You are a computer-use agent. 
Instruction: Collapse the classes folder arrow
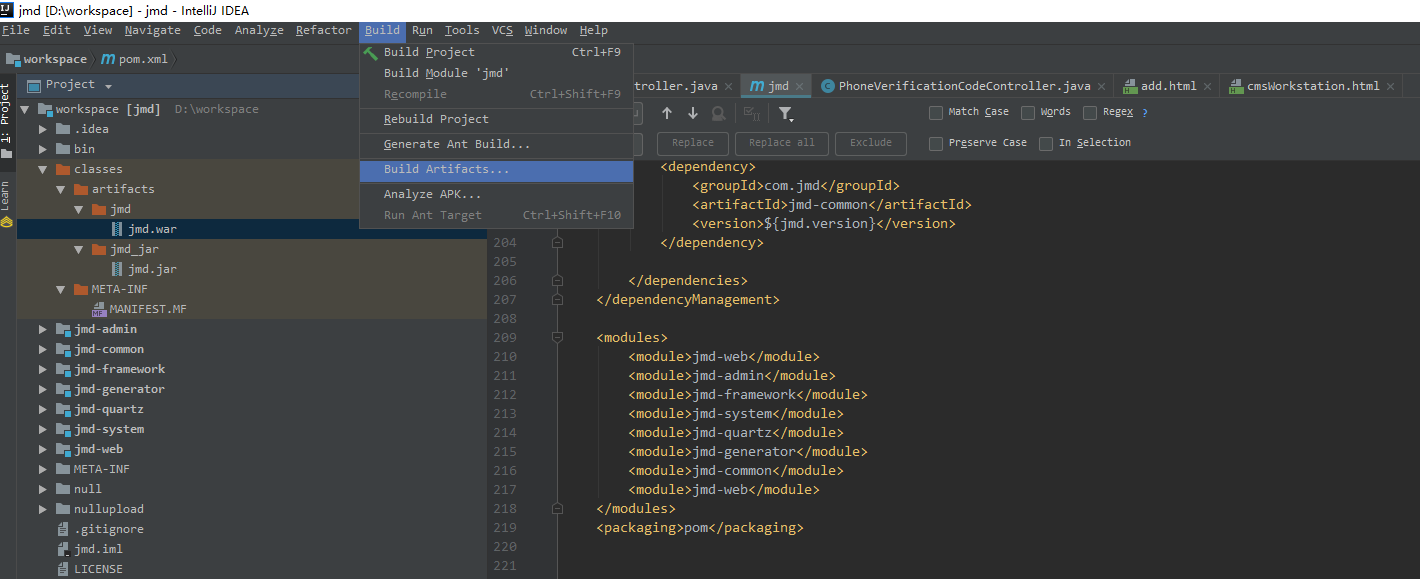pos(43,169)
